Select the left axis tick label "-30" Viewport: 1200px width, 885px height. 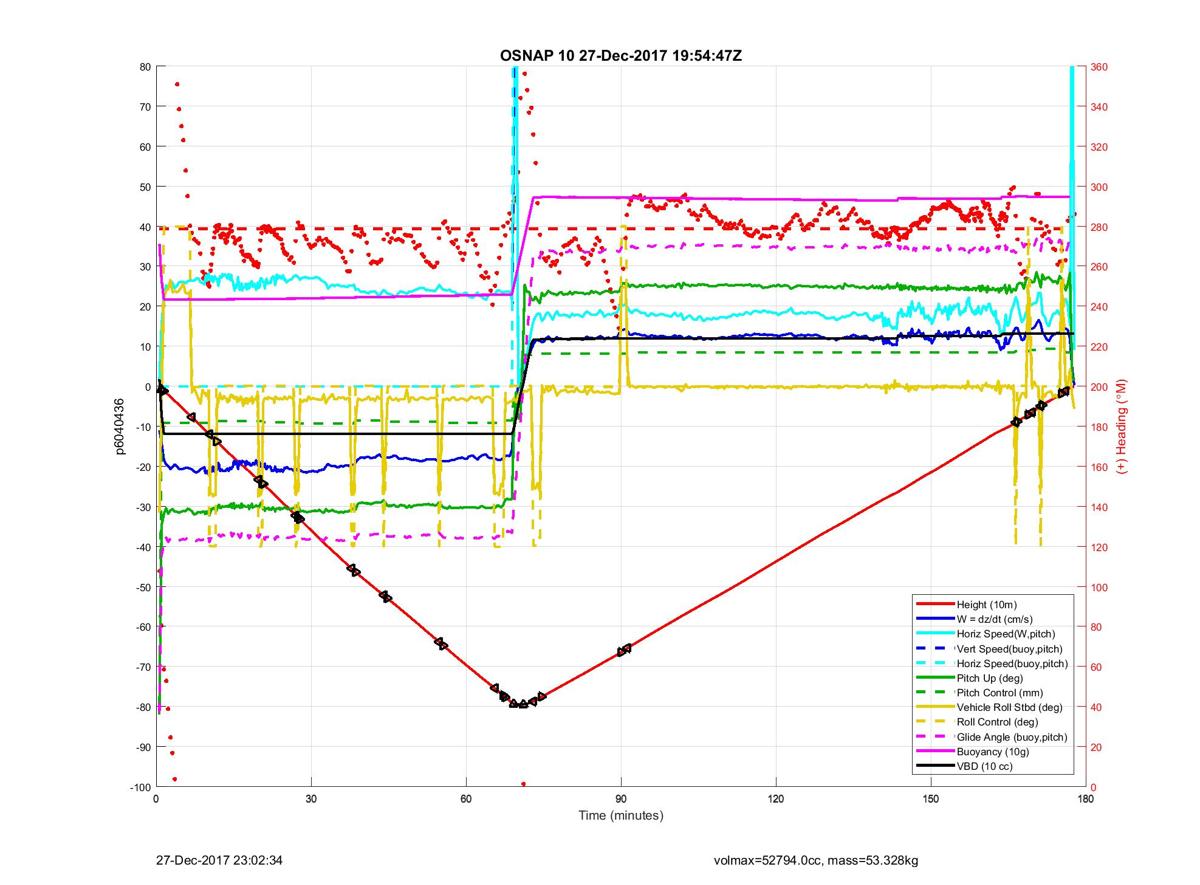[x=142, y=507]
